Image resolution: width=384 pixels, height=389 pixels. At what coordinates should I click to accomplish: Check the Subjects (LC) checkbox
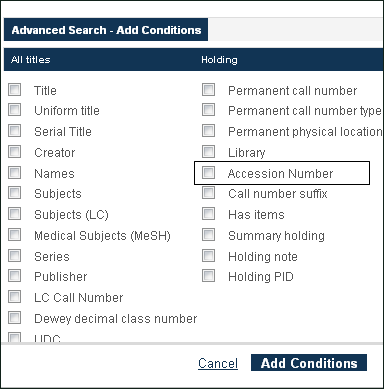click(15, 214)
